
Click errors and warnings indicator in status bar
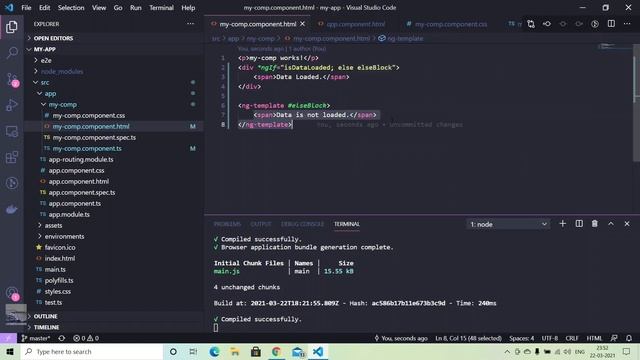point(86,338)
